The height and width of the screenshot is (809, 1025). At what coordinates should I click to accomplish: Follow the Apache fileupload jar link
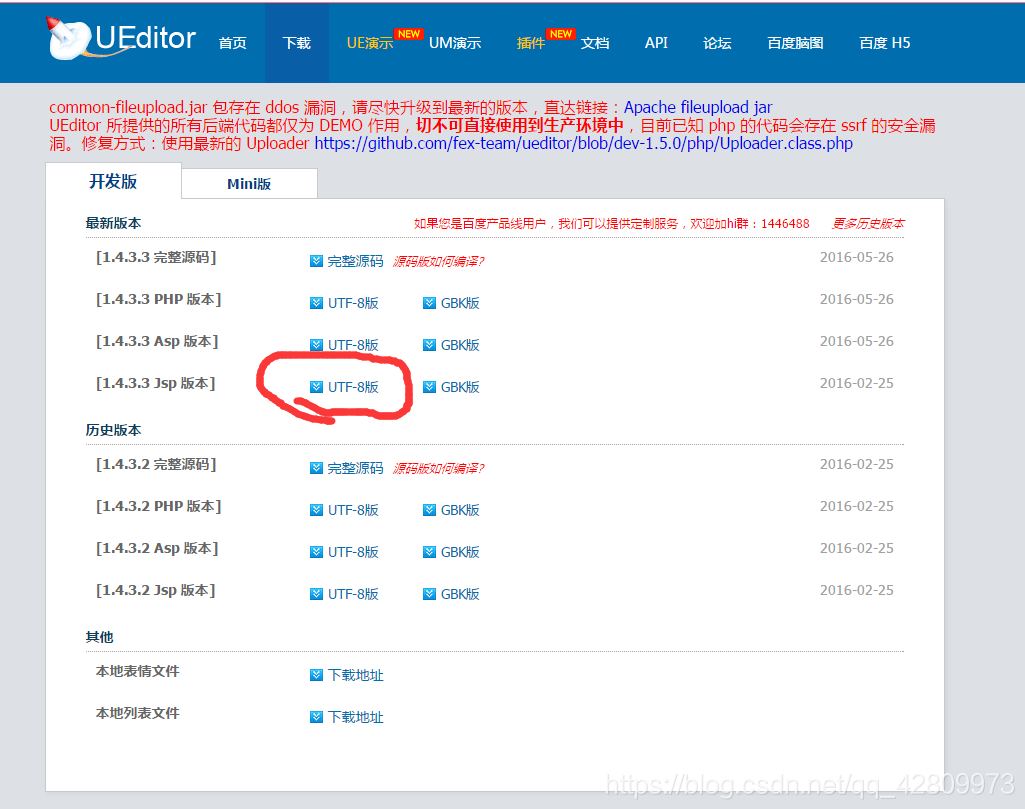coord(697,107)
